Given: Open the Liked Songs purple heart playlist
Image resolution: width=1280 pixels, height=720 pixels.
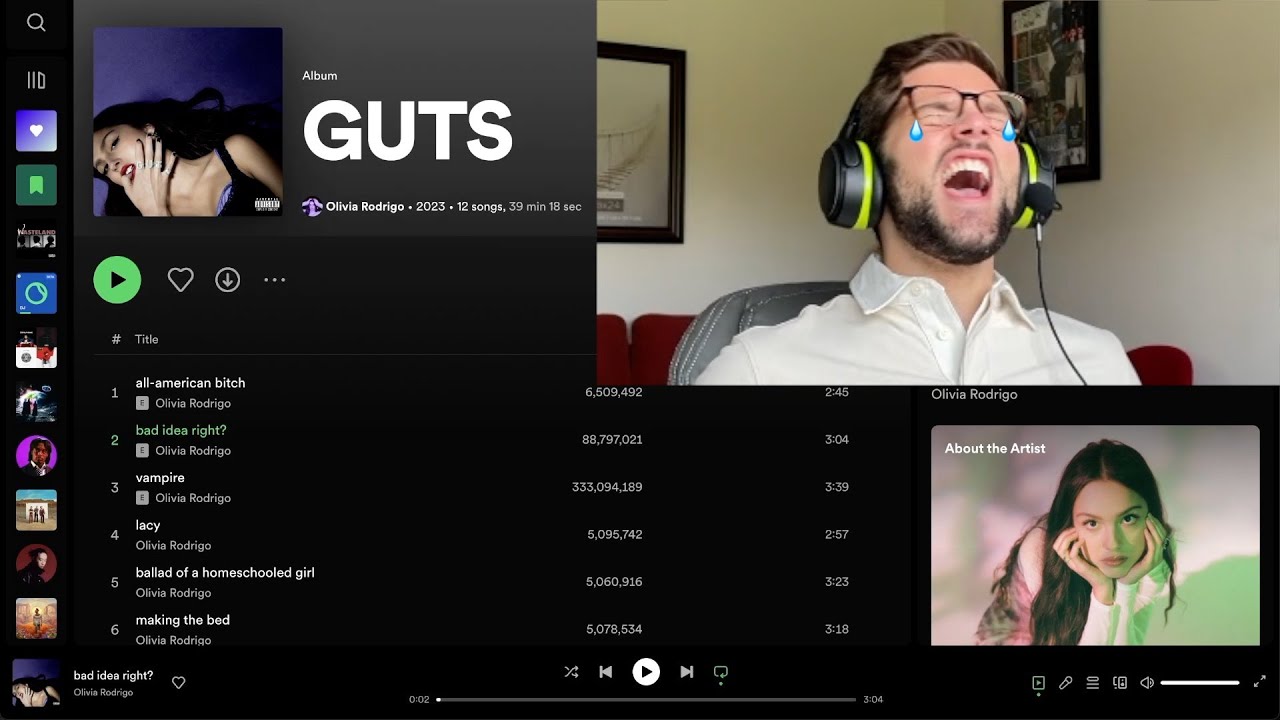Looking at the screenshot, I should pos(36,131).
